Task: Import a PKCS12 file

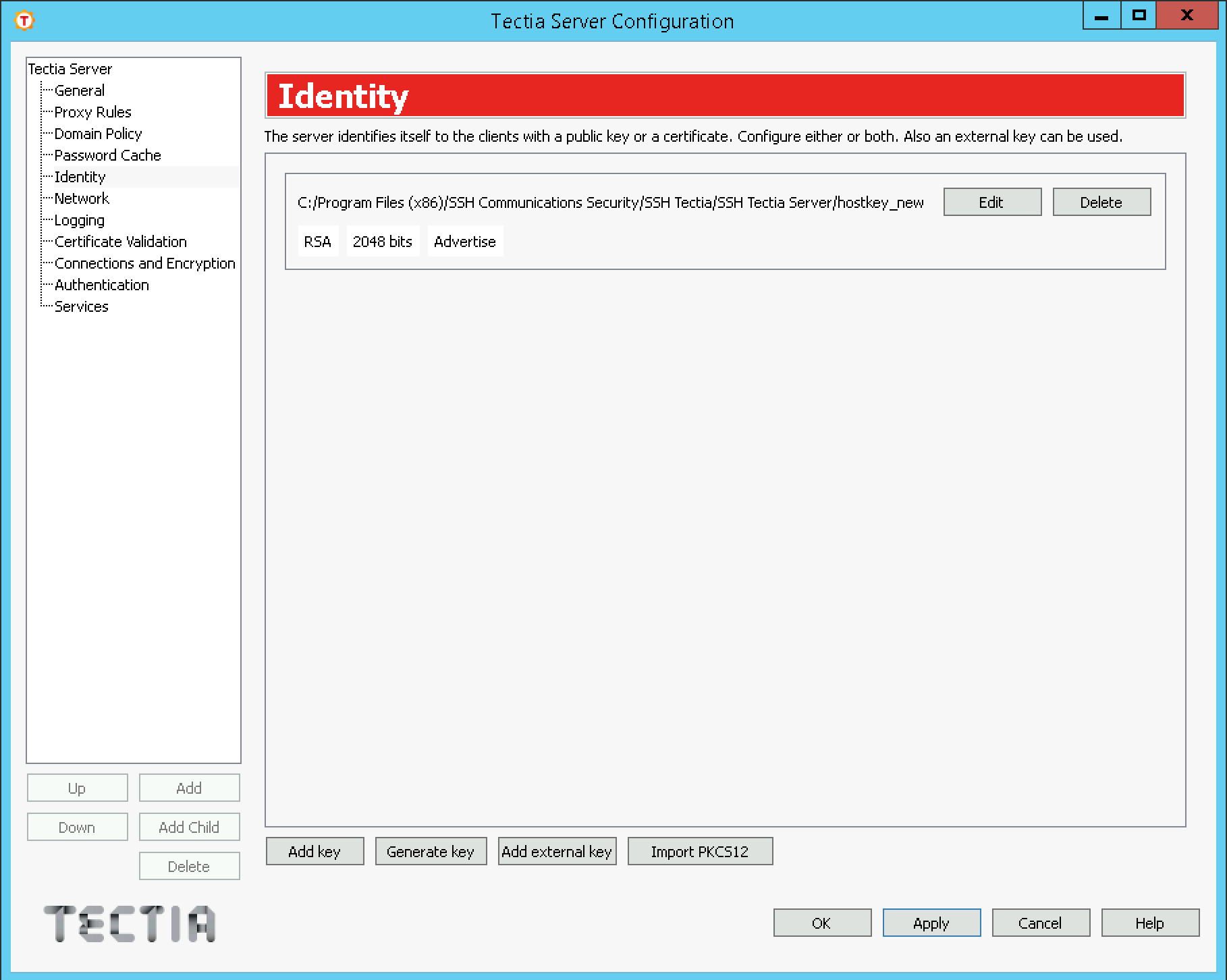Action: click(x=700, y=852)
